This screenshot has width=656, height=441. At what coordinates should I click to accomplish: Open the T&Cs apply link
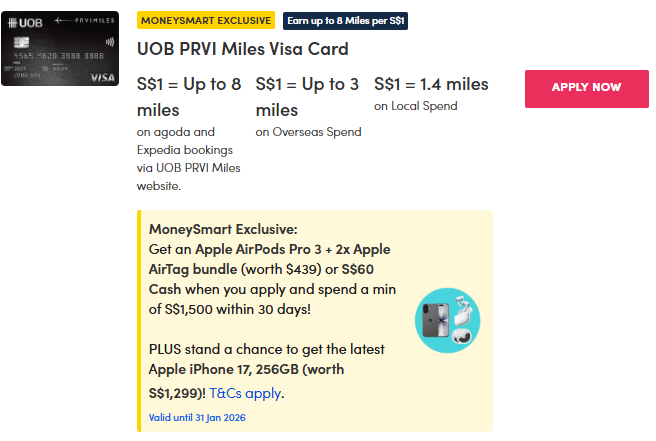(x=245, y=393)
